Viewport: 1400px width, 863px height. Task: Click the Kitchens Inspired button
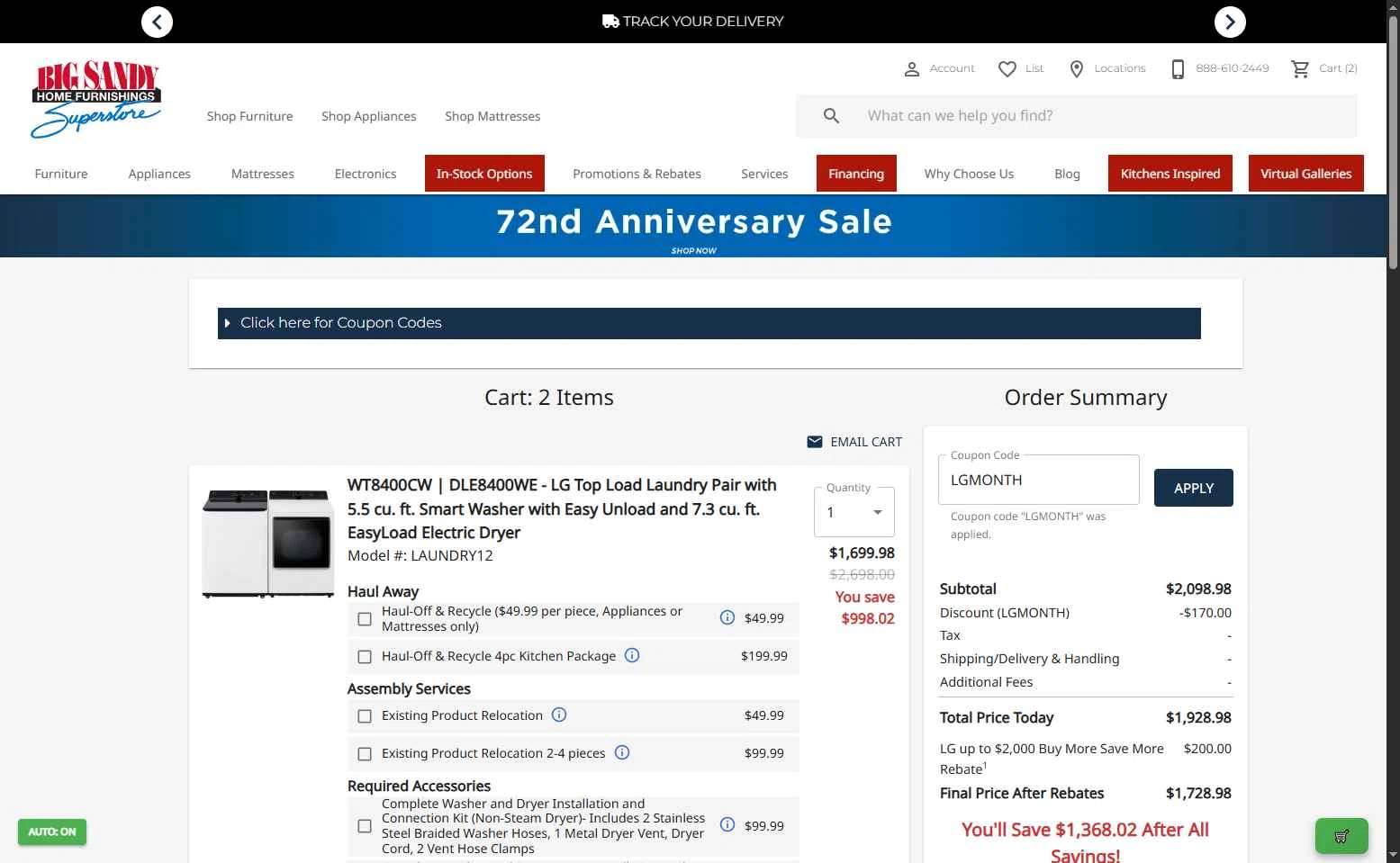pyautogui.click(x=1170, y=174)
